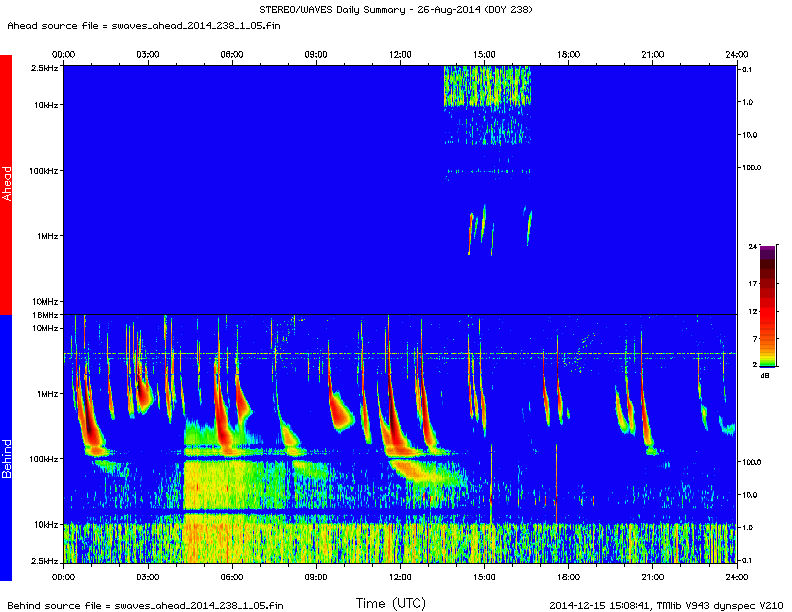The image size is (792, 612).
Task: Click the 10.0 right-axis label of the Behind panel
Action: point(749,495)
